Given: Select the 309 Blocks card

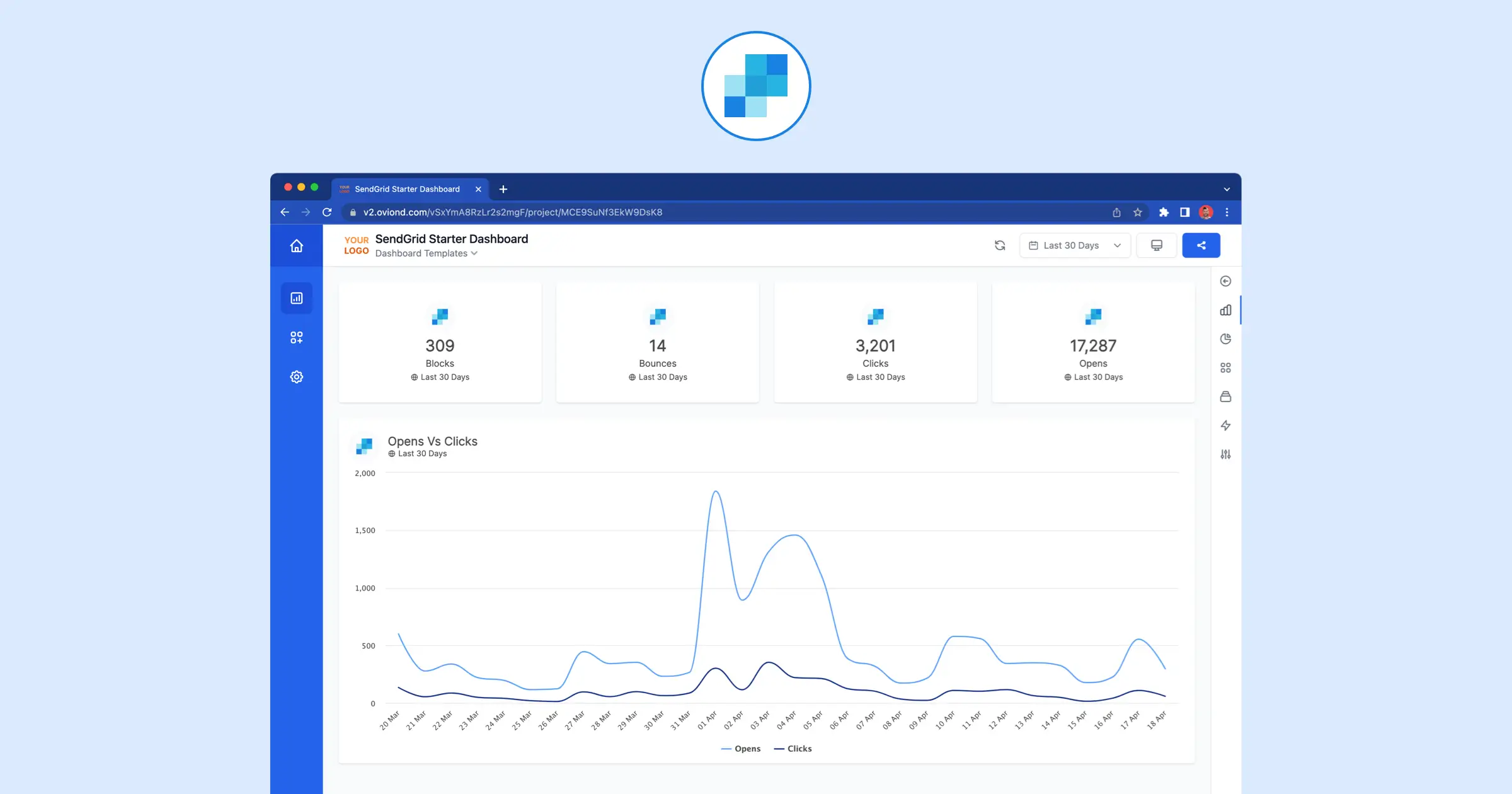Looking at the screenshot, I should click(440, 342).
